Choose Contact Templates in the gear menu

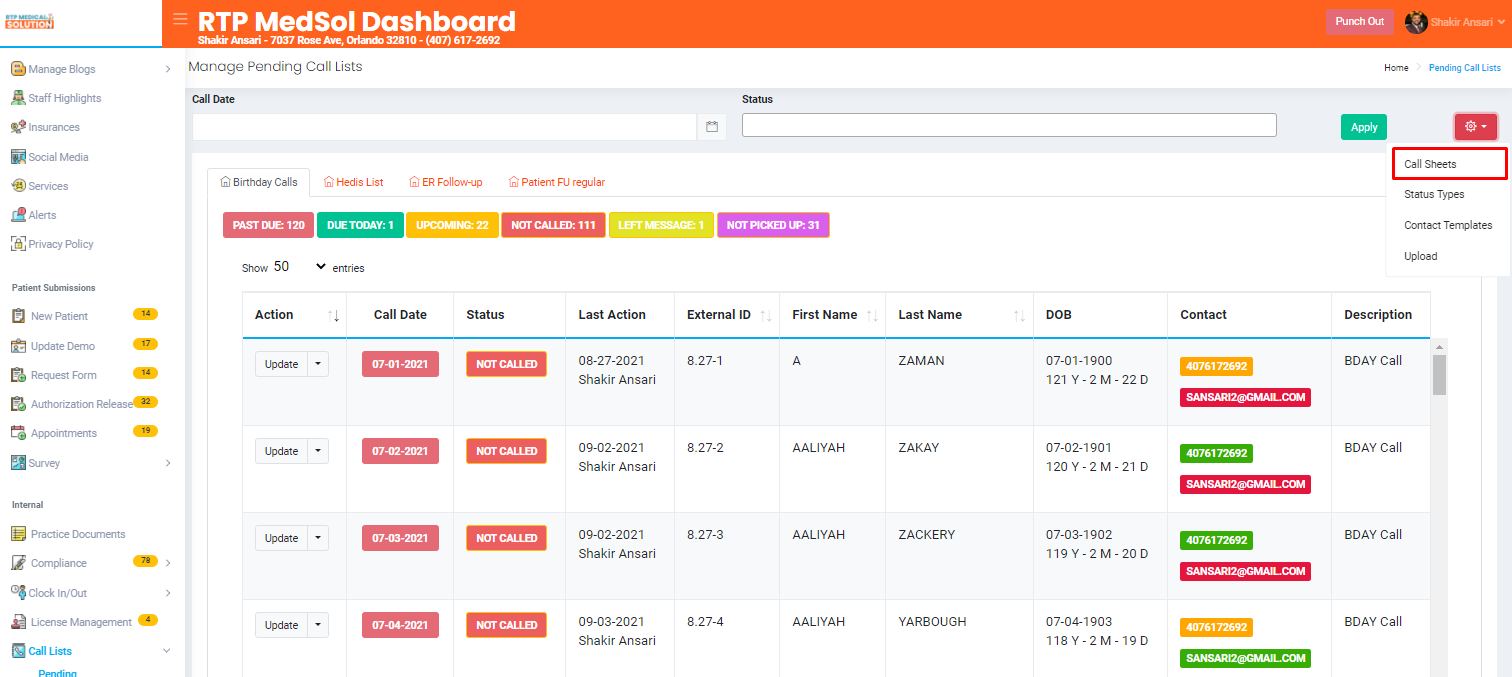pyautogui.click(x=1448, y=225)
